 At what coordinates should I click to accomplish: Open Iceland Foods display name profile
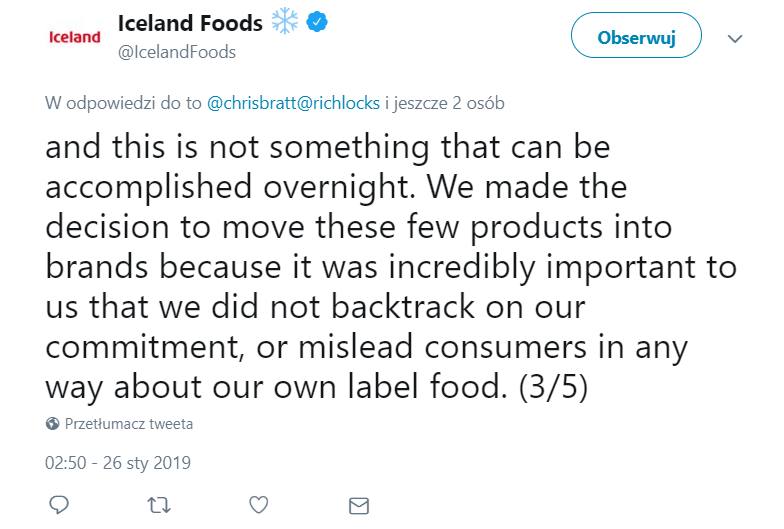[190, 22]
